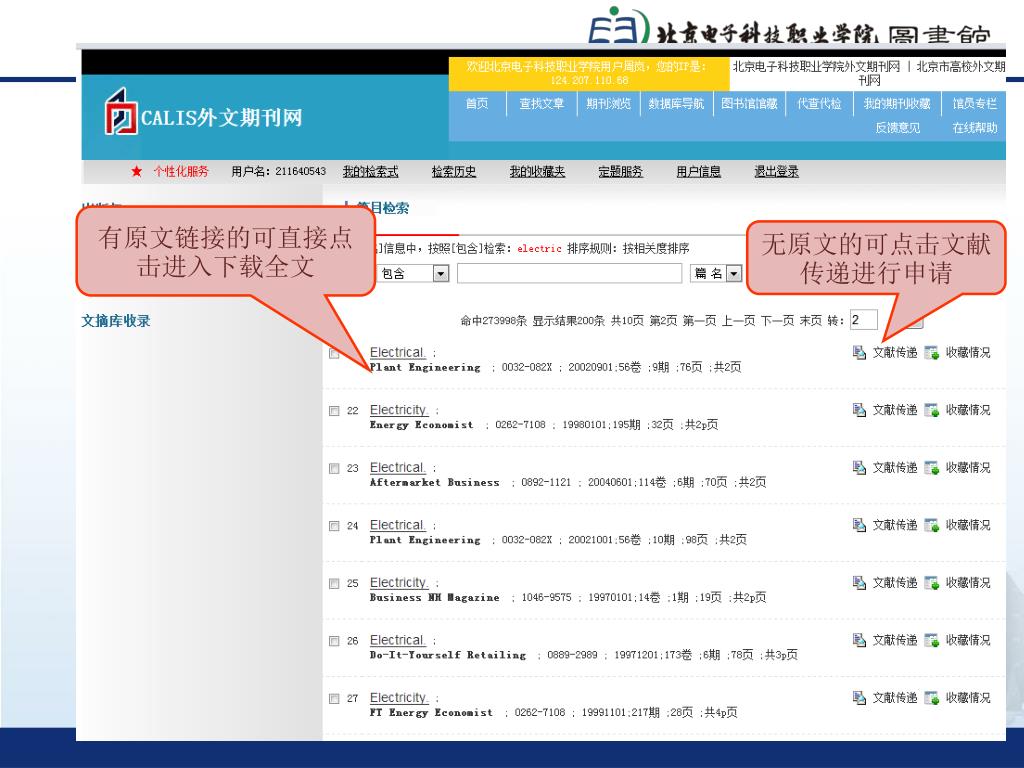Screen dimensions: 1024x768
Task: Open Electricity title link of result 22
Action: click(398, 409)
